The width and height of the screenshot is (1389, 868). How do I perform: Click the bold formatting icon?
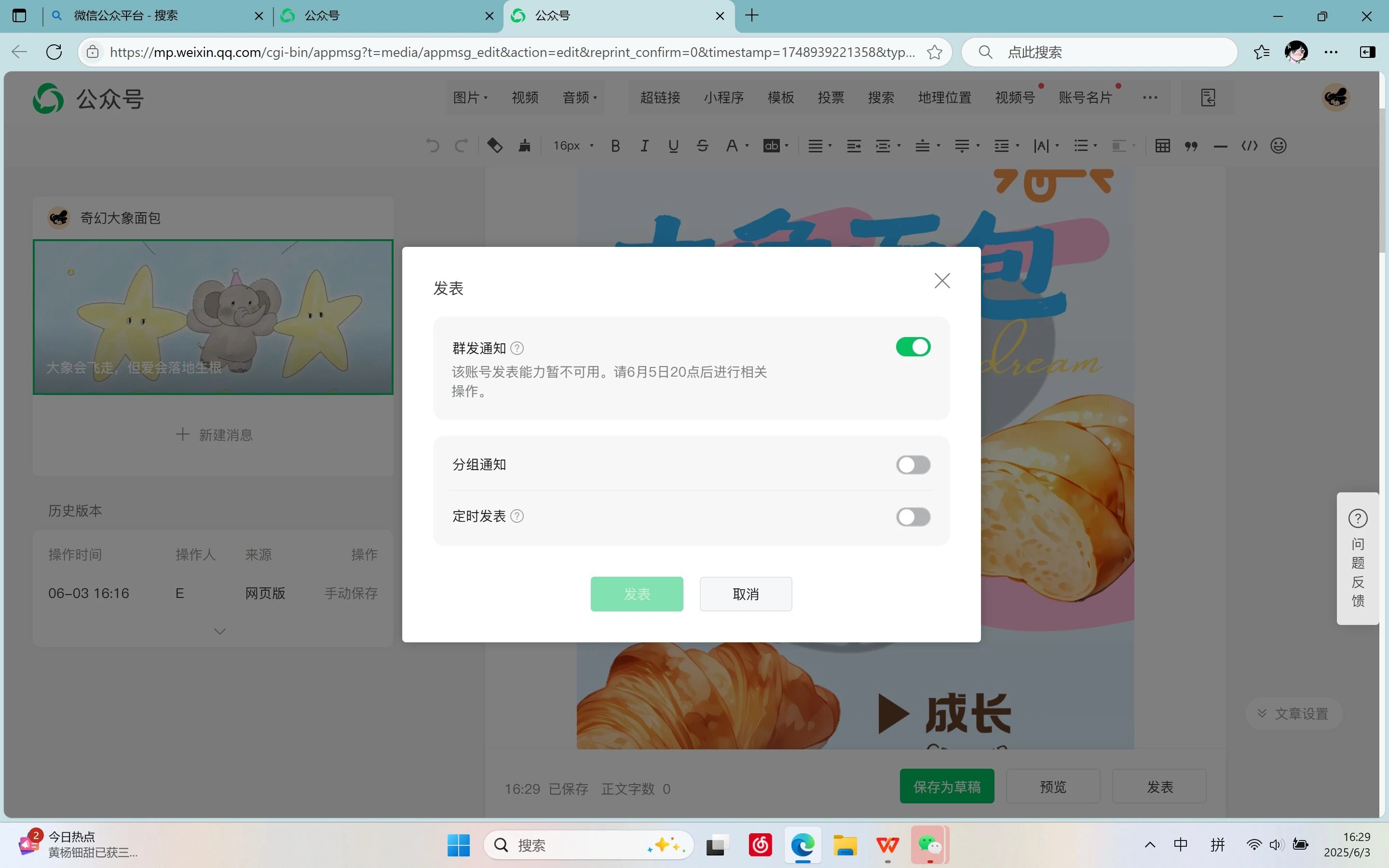[615, 146]
